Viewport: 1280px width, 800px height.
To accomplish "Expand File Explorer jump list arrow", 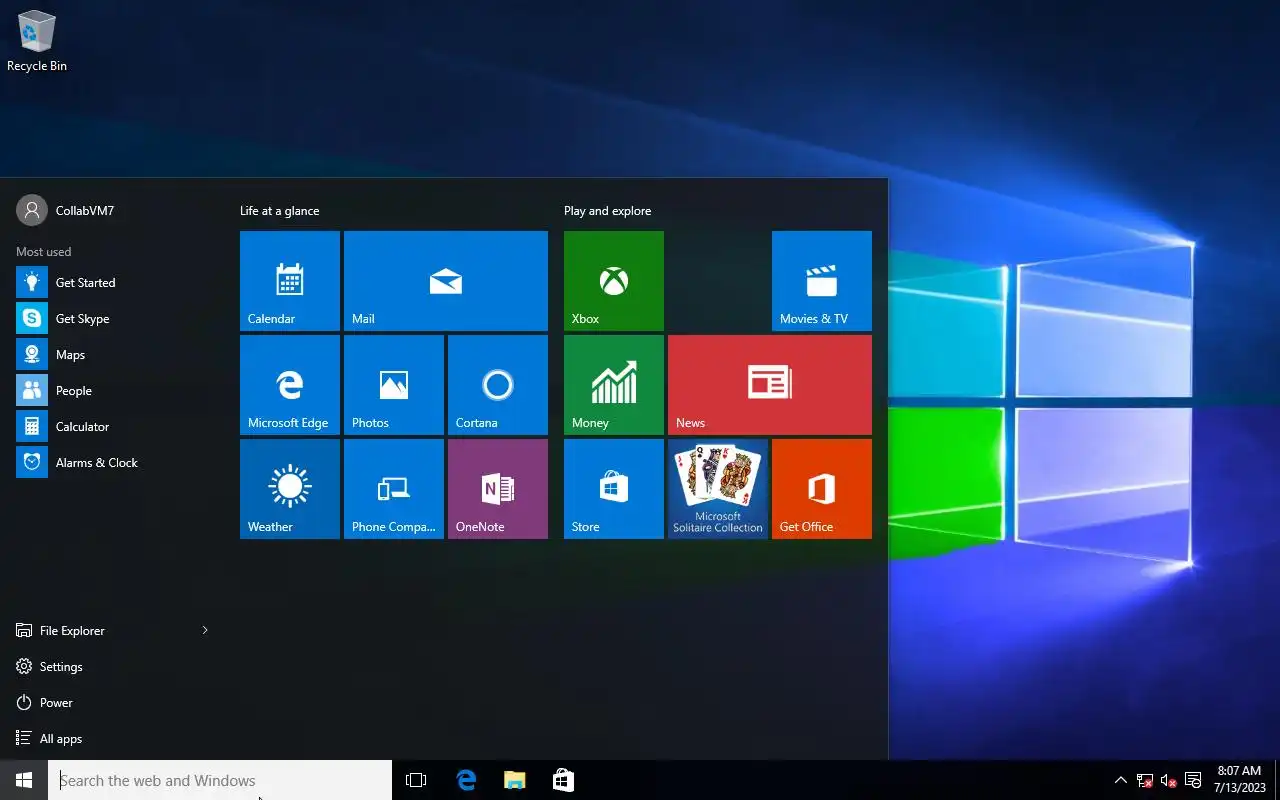I will click(x=205, y=631).
